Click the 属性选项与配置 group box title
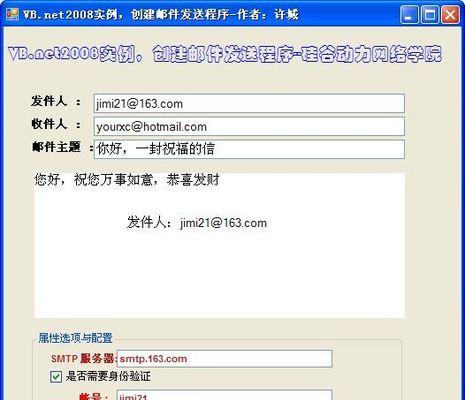This screenshot has height=400, width=465. click(75, 338)
